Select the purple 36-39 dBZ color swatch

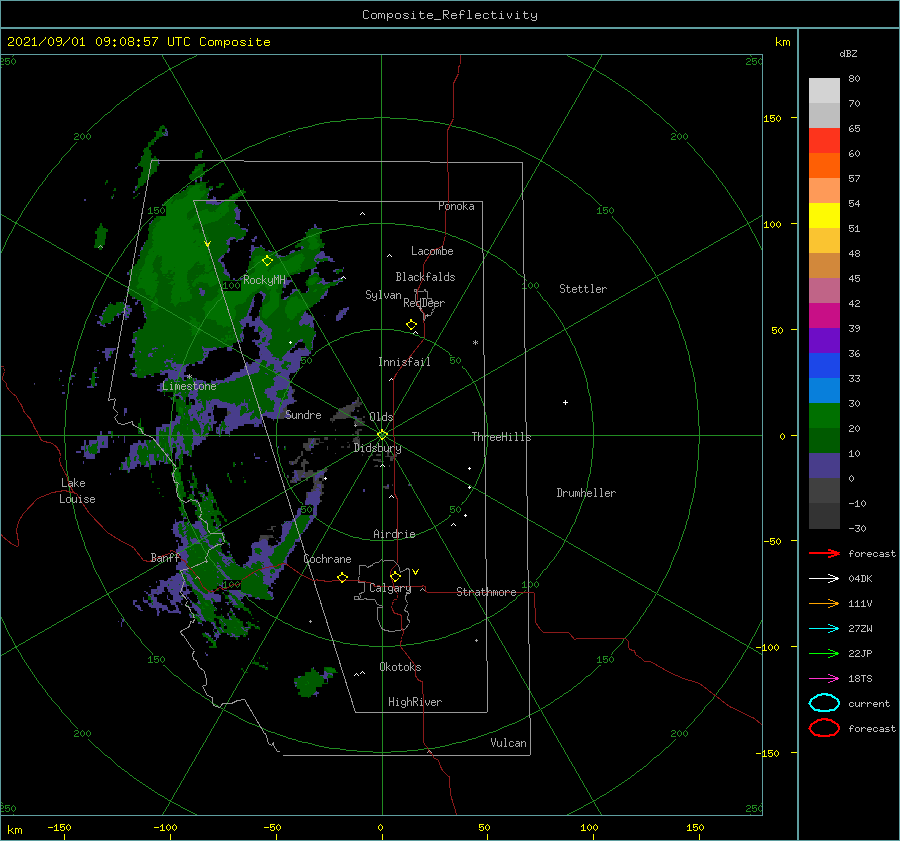[x=824, y=341]
